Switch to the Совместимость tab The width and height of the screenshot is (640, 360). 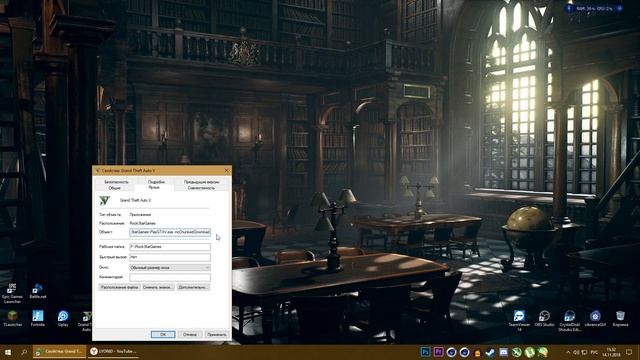(201, 188)
